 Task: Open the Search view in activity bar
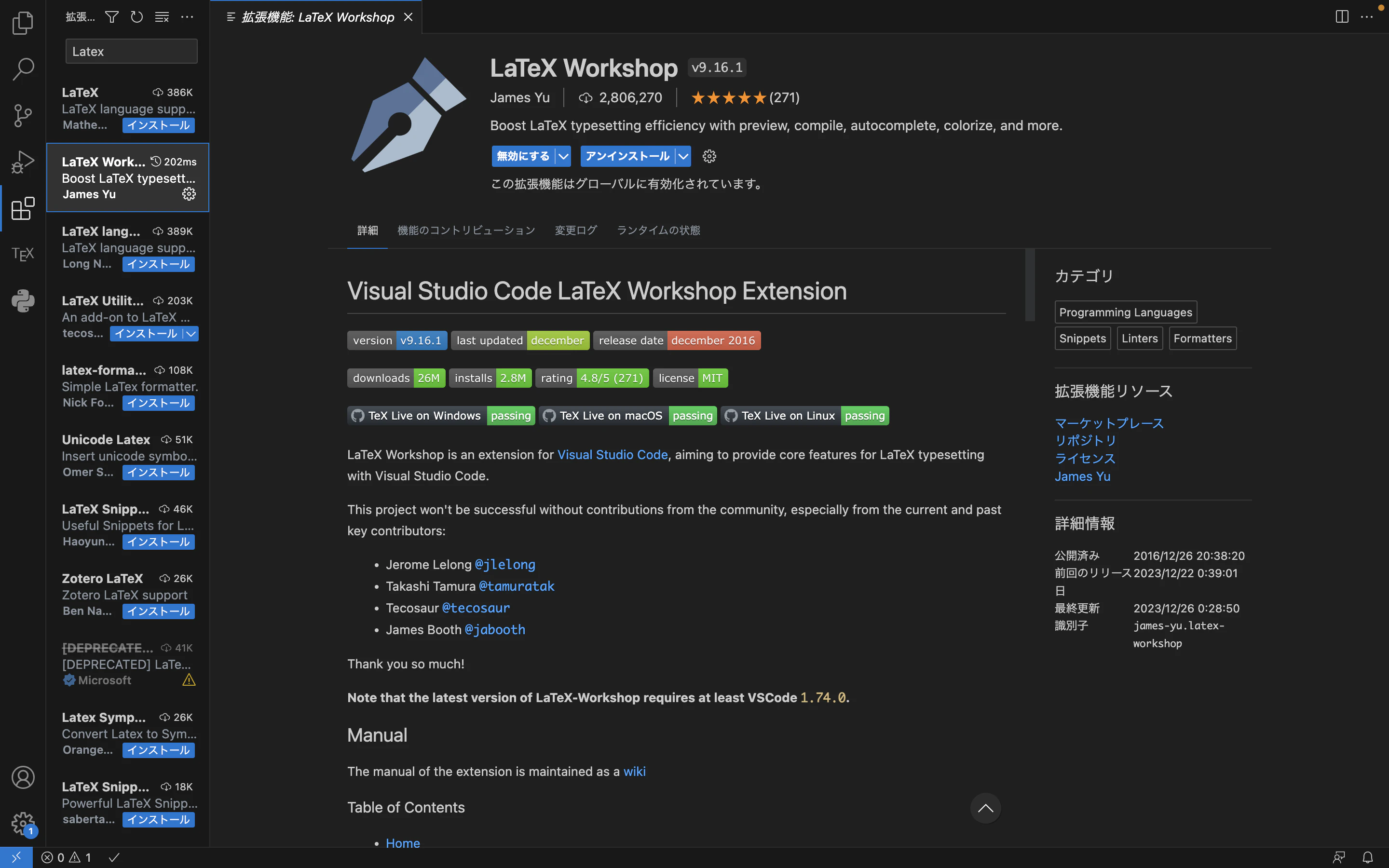23,69
